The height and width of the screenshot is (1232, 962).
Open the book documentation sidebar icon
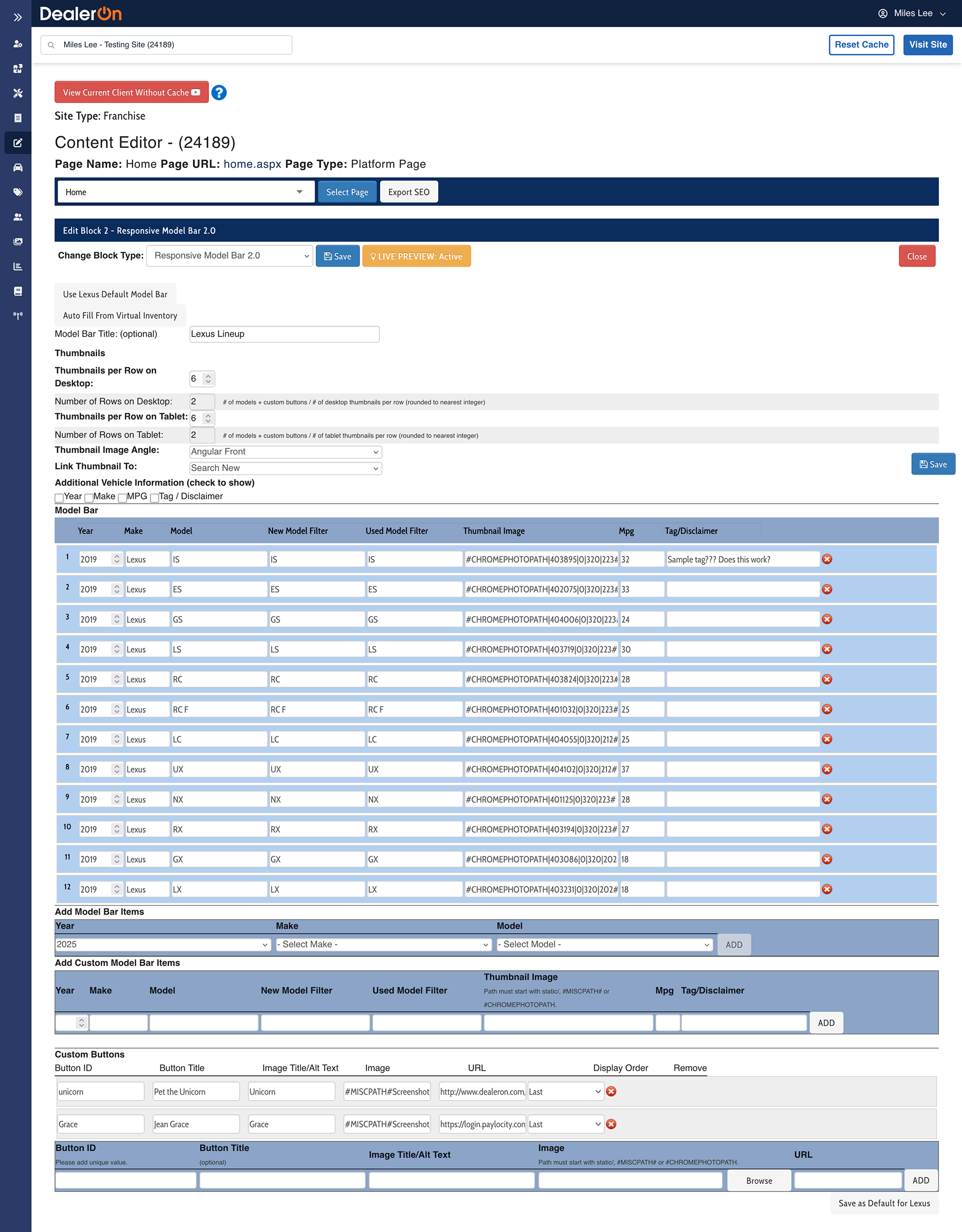pyautogui.click(x=18, y=291)
